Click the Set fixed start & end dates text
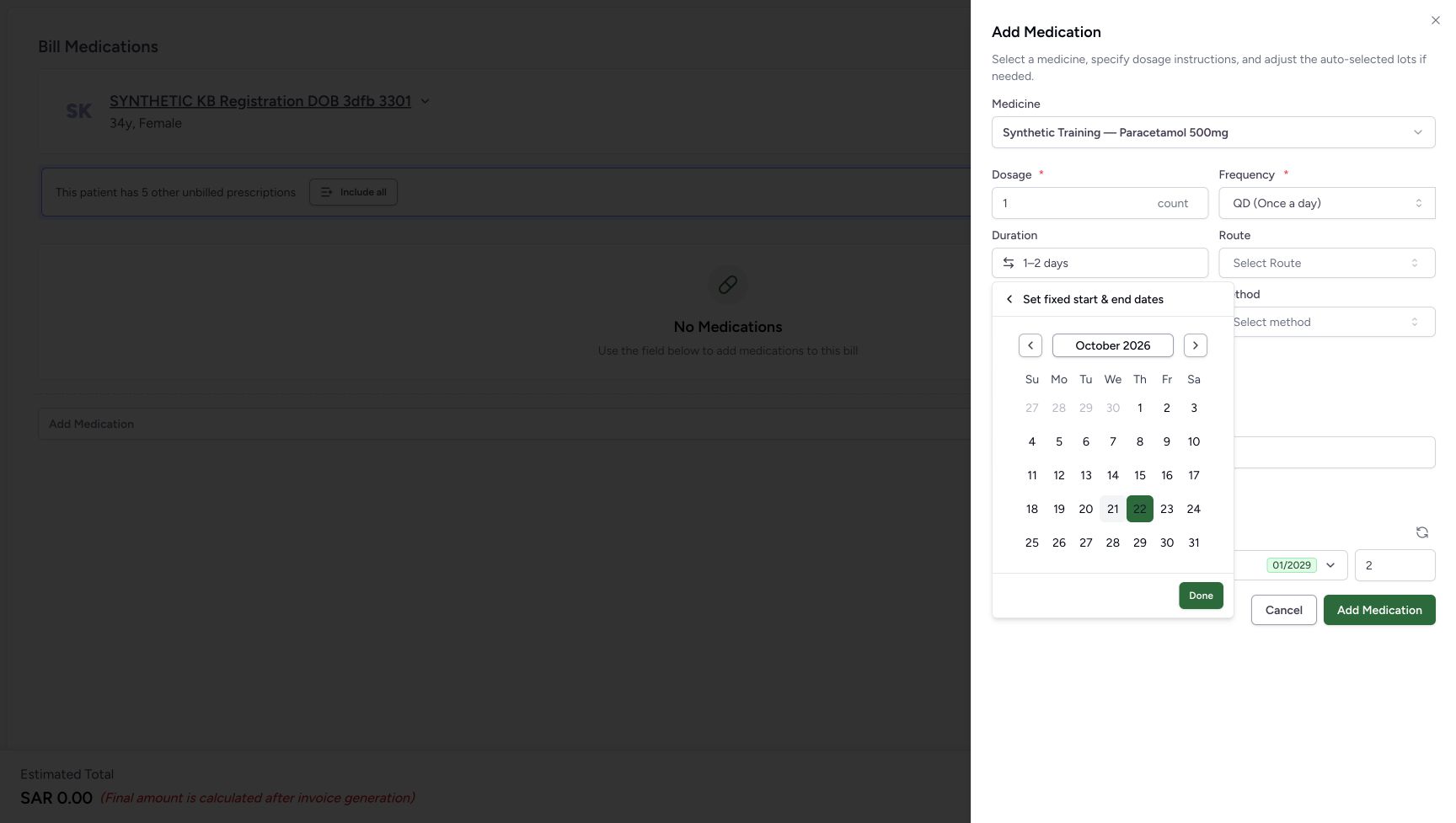This screenshot has width=1456, height=823. coord(1093,299)
